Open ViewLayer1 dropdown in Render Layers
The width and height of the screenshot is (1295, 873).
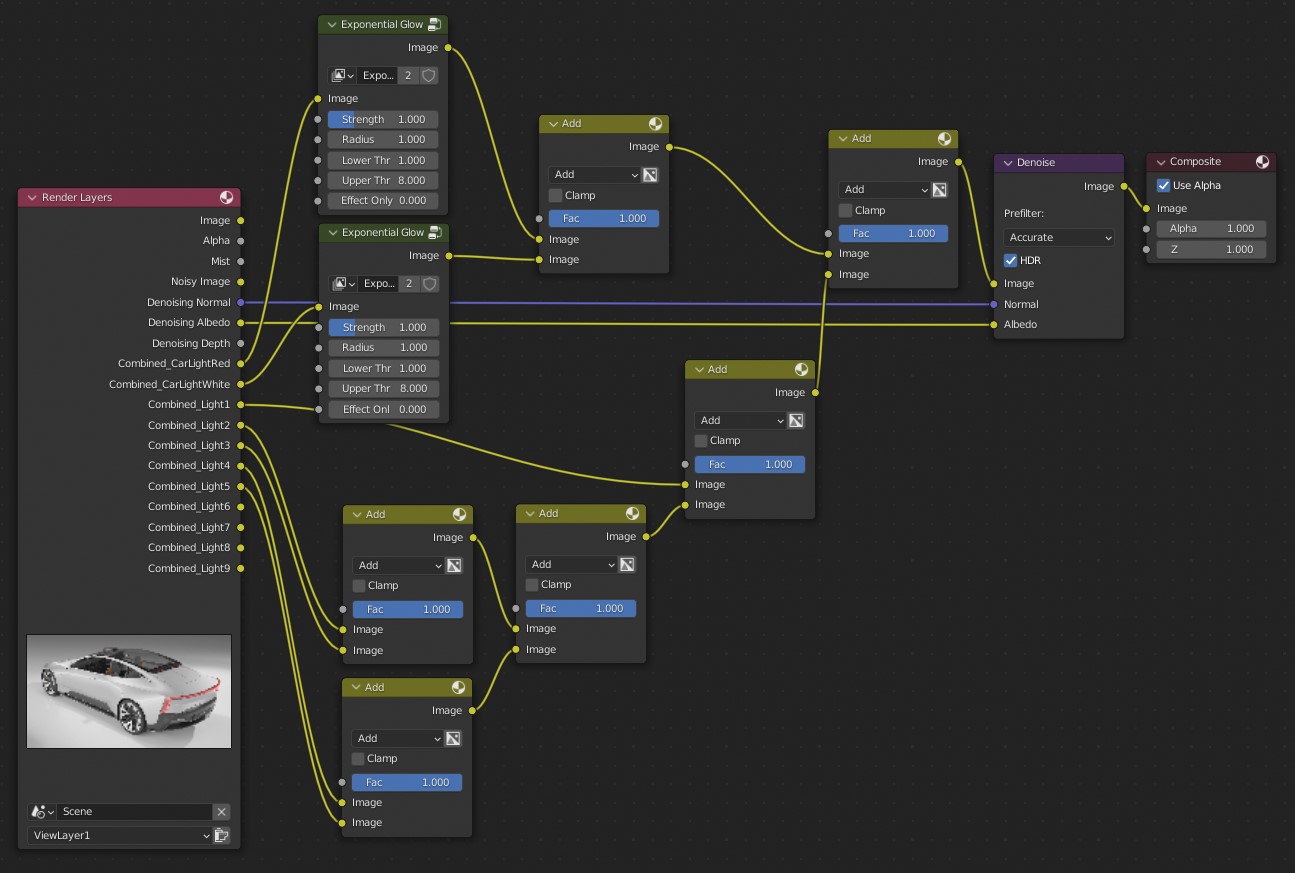120,835
